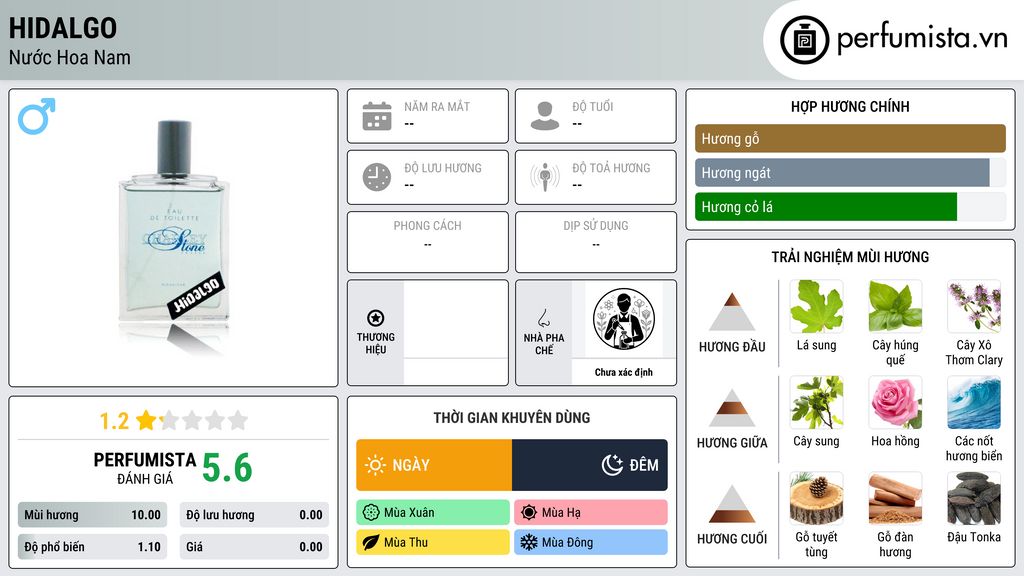The height and width of the screenshot is (576, 1024).
Task: Click the clock icon beside Độ lưu hương
Action: click(x=377, y=177)
